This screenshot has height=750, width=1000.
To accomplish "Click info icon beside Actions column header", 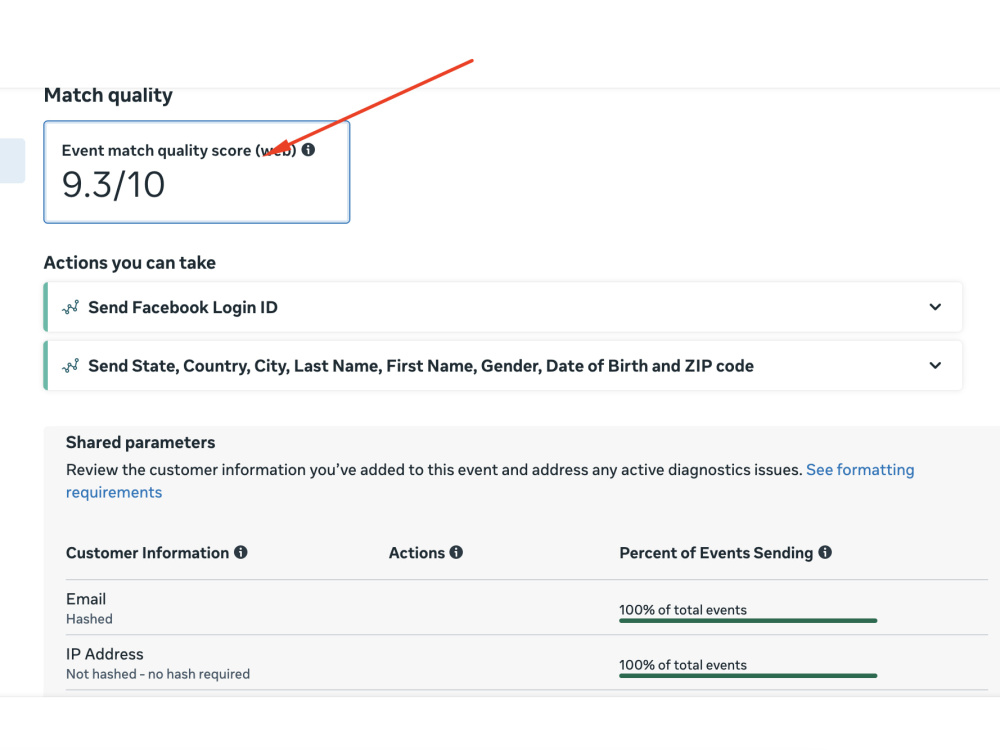I will tap(456, 552).
